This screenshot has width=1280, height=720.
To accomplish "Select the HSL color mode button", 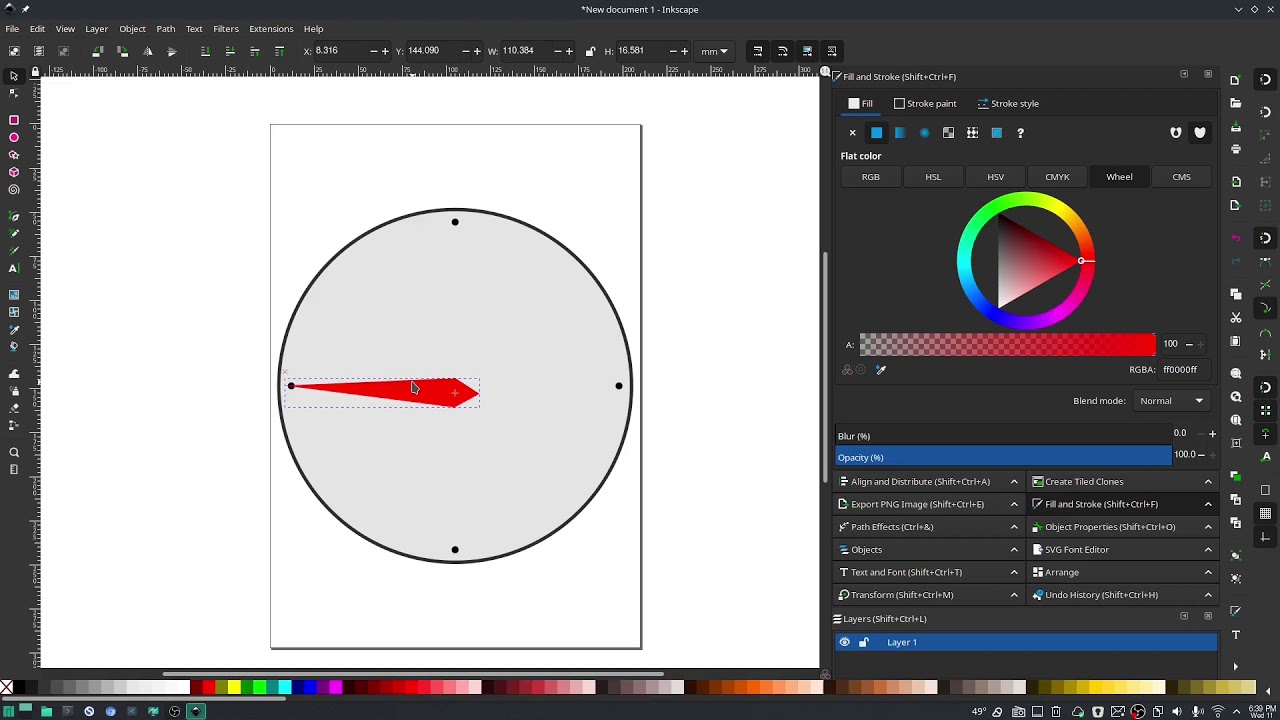I will click(933, 177).
